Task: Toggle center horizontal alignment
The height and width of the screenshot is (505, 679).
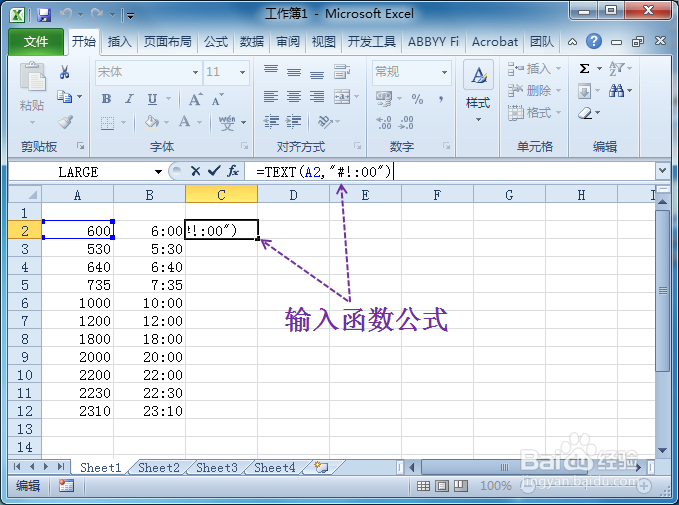Action: click(294, 96)
